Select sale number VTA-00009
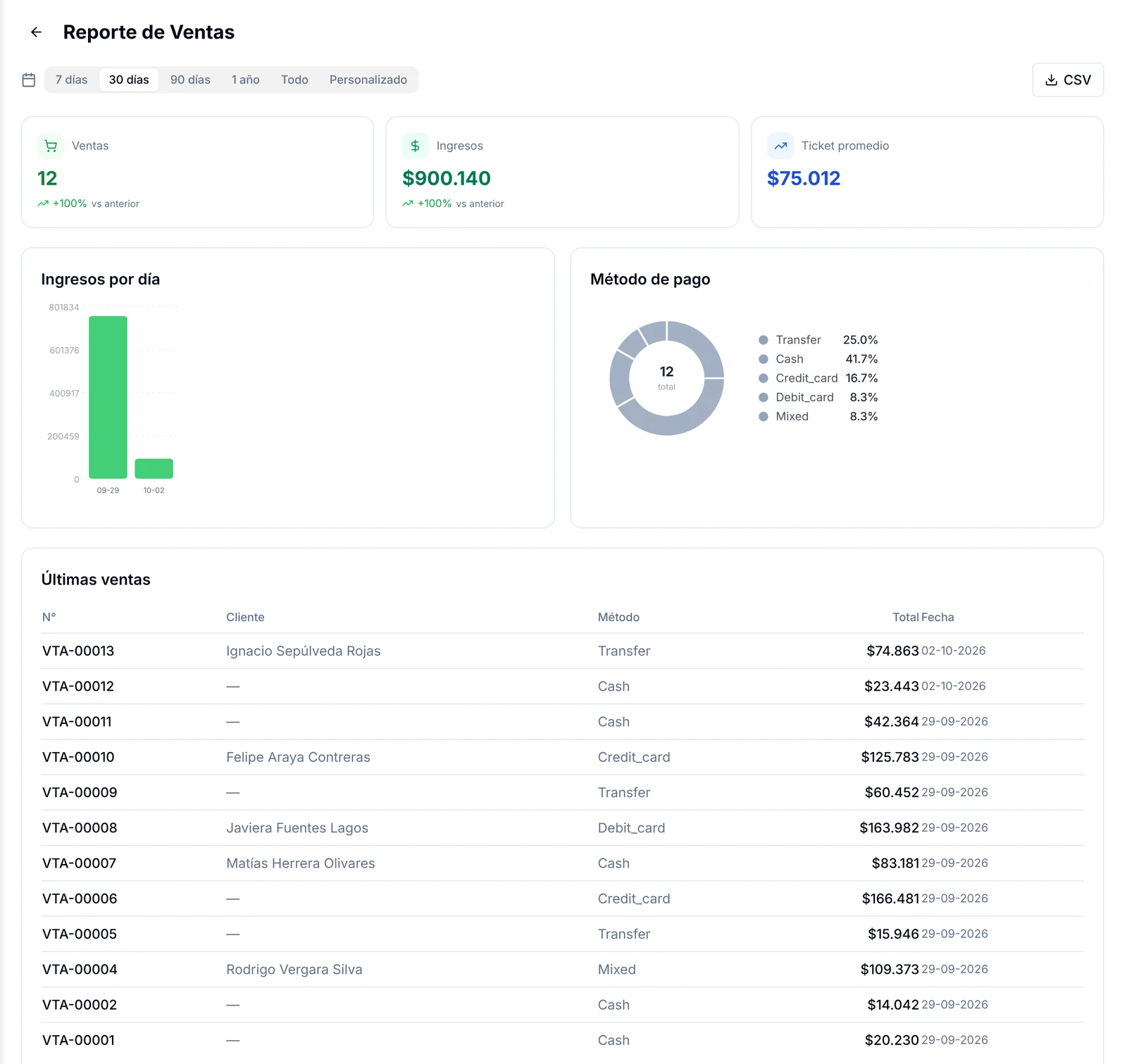Viewport: 1127px width, 1064px height. pyautogui.click(x=80, y=792)
